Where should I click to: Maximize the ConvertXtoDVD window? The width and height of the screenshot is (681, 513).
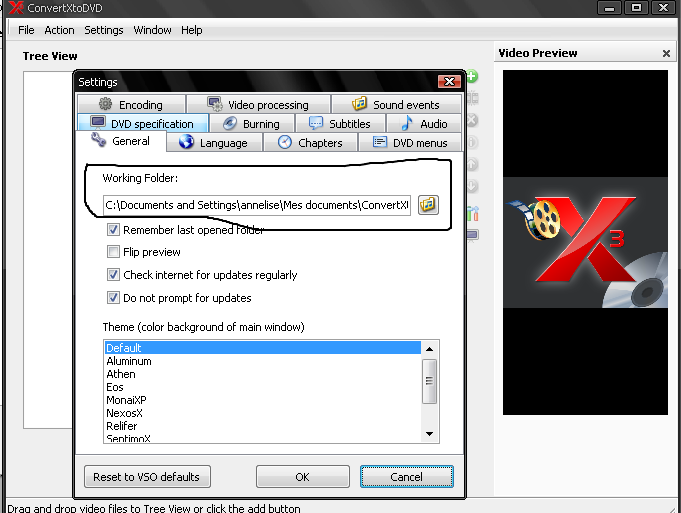pos(637,7)
